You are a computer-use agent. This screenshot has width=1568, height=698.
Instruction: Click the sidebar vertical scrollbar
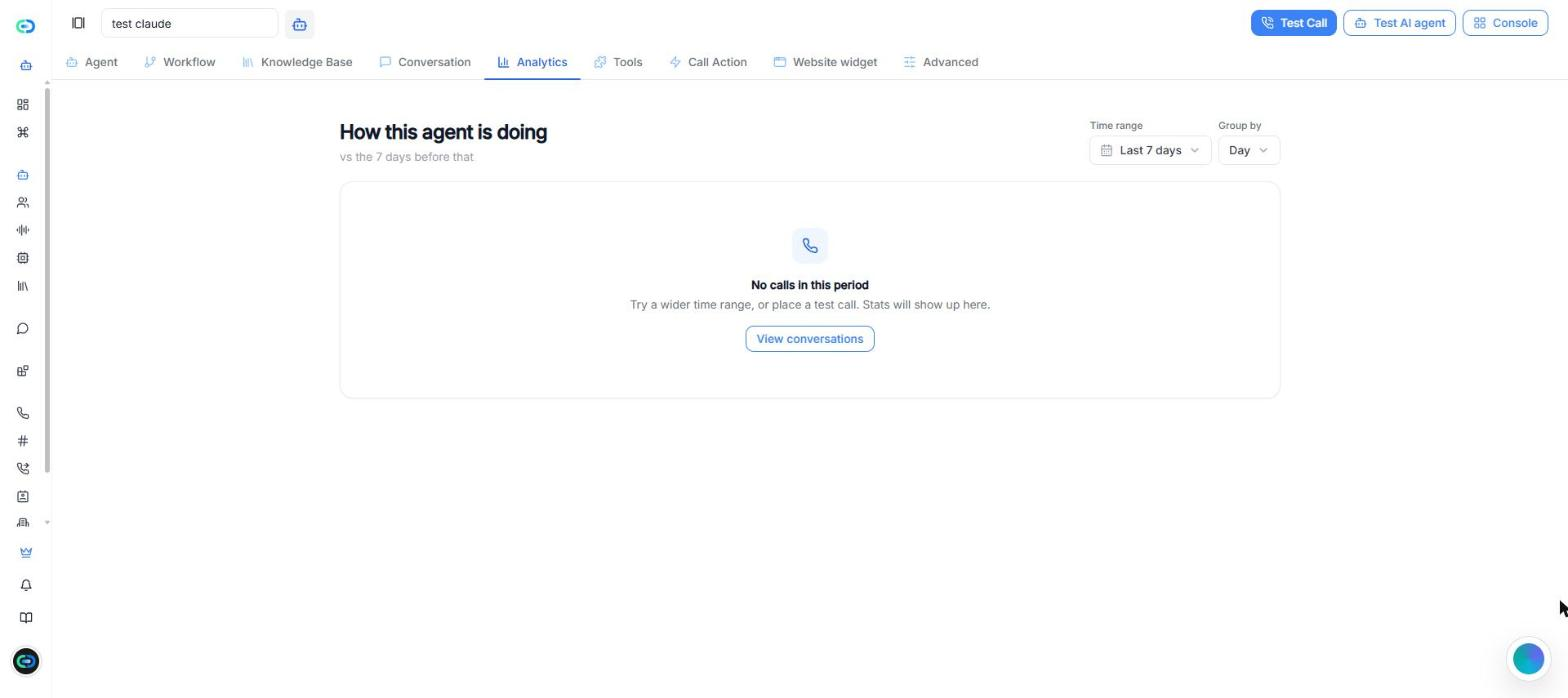(x=47, y=280)
